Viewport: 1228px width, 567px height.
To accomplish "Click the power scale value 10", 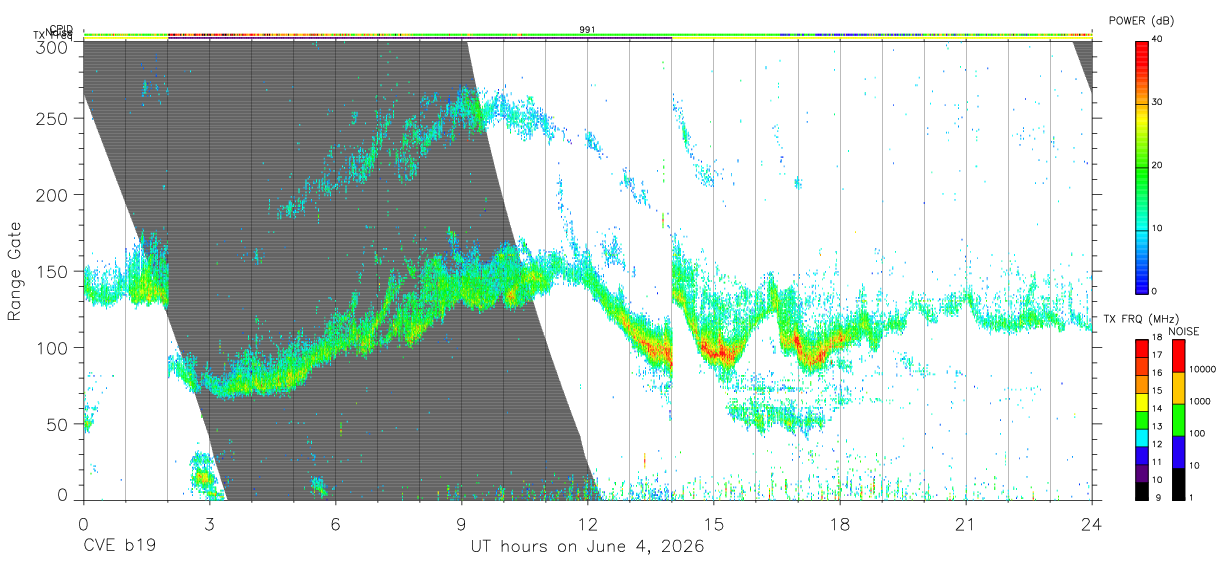I will click(x=1158, y=229).
